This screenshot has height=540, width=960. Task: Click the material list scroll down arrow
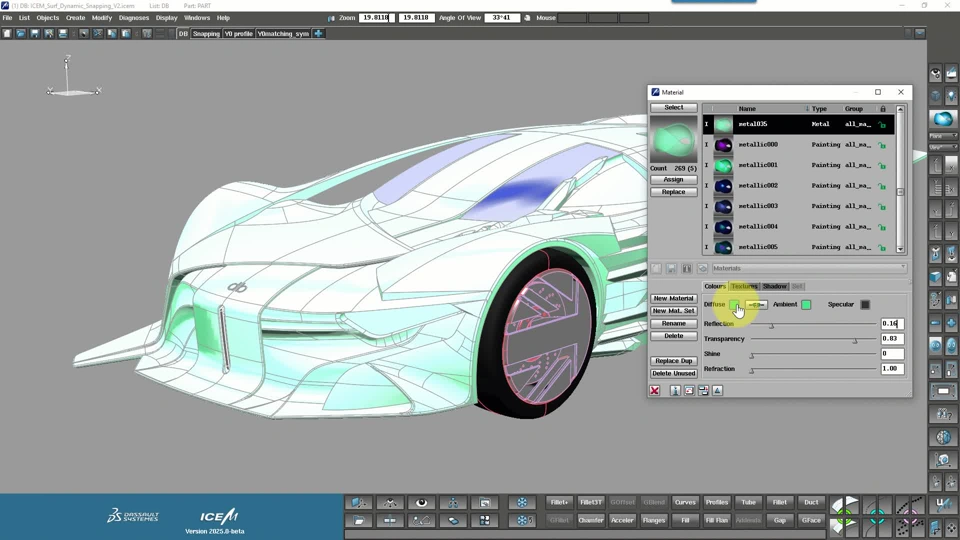click(x=901, y=249)
